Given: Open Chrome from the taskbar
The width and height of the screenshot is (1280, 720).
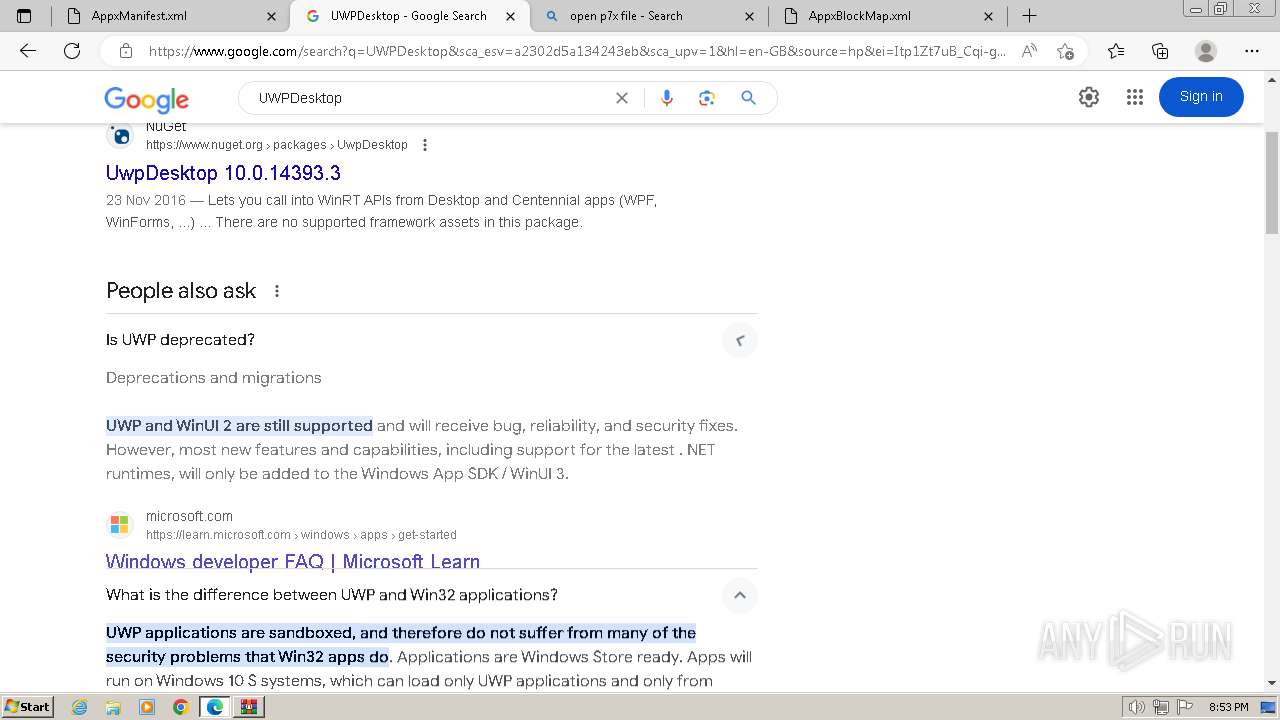Looking at the screenshot, I should click(x=181, y=707).
